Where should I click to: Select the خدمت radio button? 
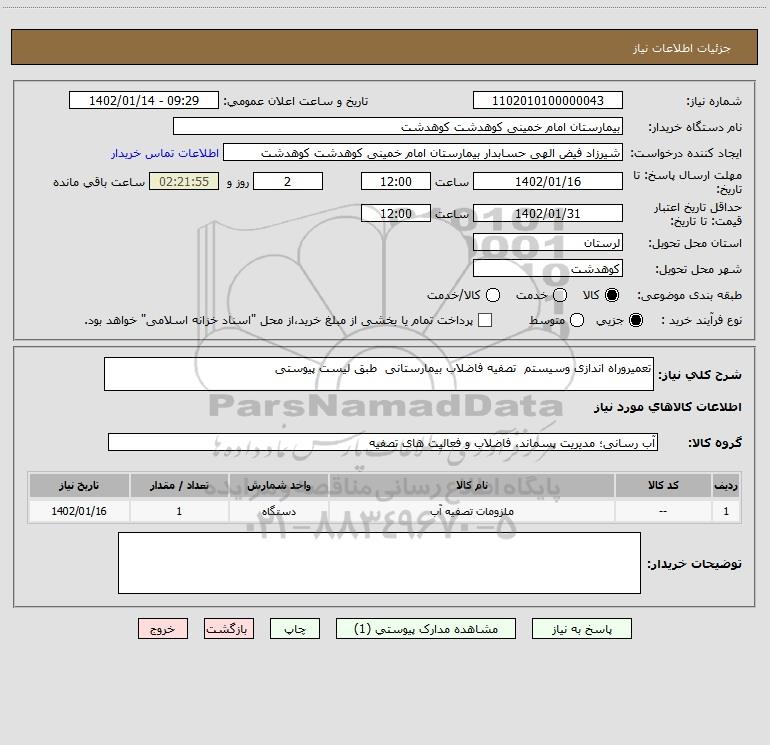pyautogui.click(x=560, y=295)
